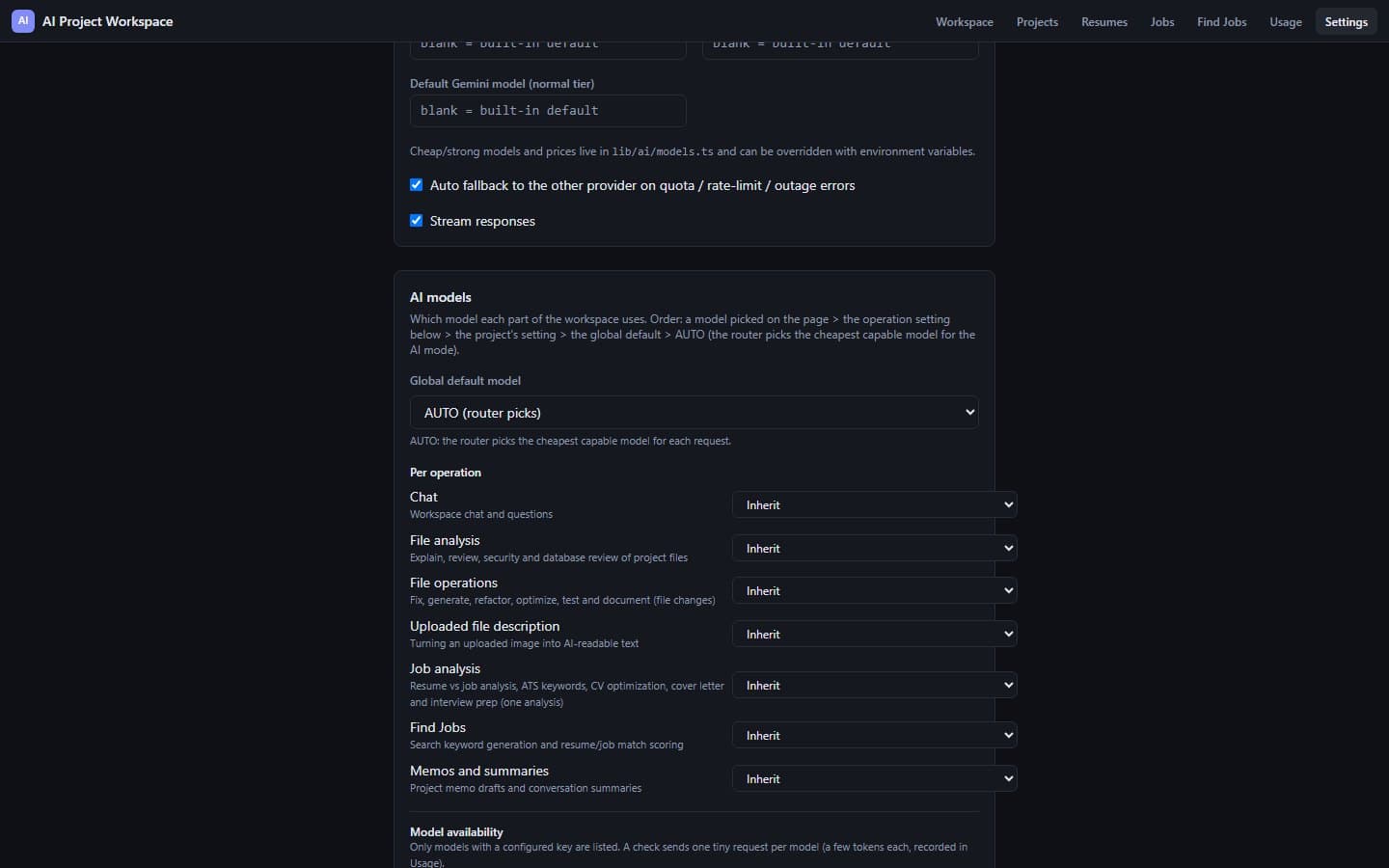Click the 'Memos and summaries' row label
Image resolution: width=1389 pixels, height=868 pixels.
(479, 771)
